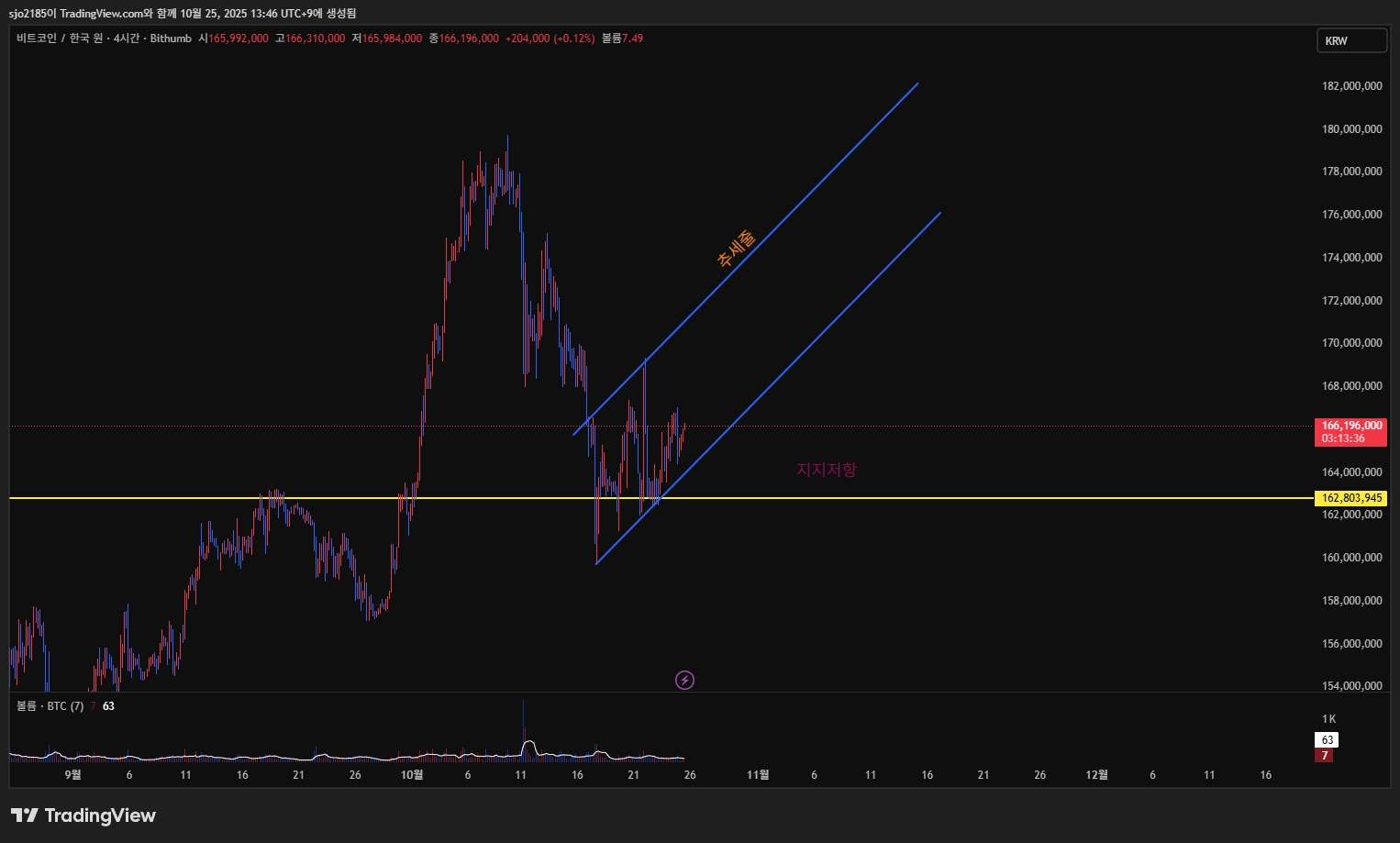The height and width of the screenshot is (843, 1400).
Task: Click the 볼륨 · BTC (7) indicator label
Action: point(50,706)
